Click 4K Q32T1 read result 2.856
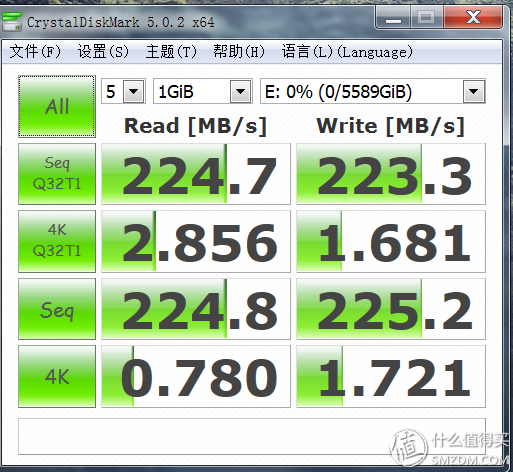The width and height of the screenshot is (513, 472). click(196, 241)
